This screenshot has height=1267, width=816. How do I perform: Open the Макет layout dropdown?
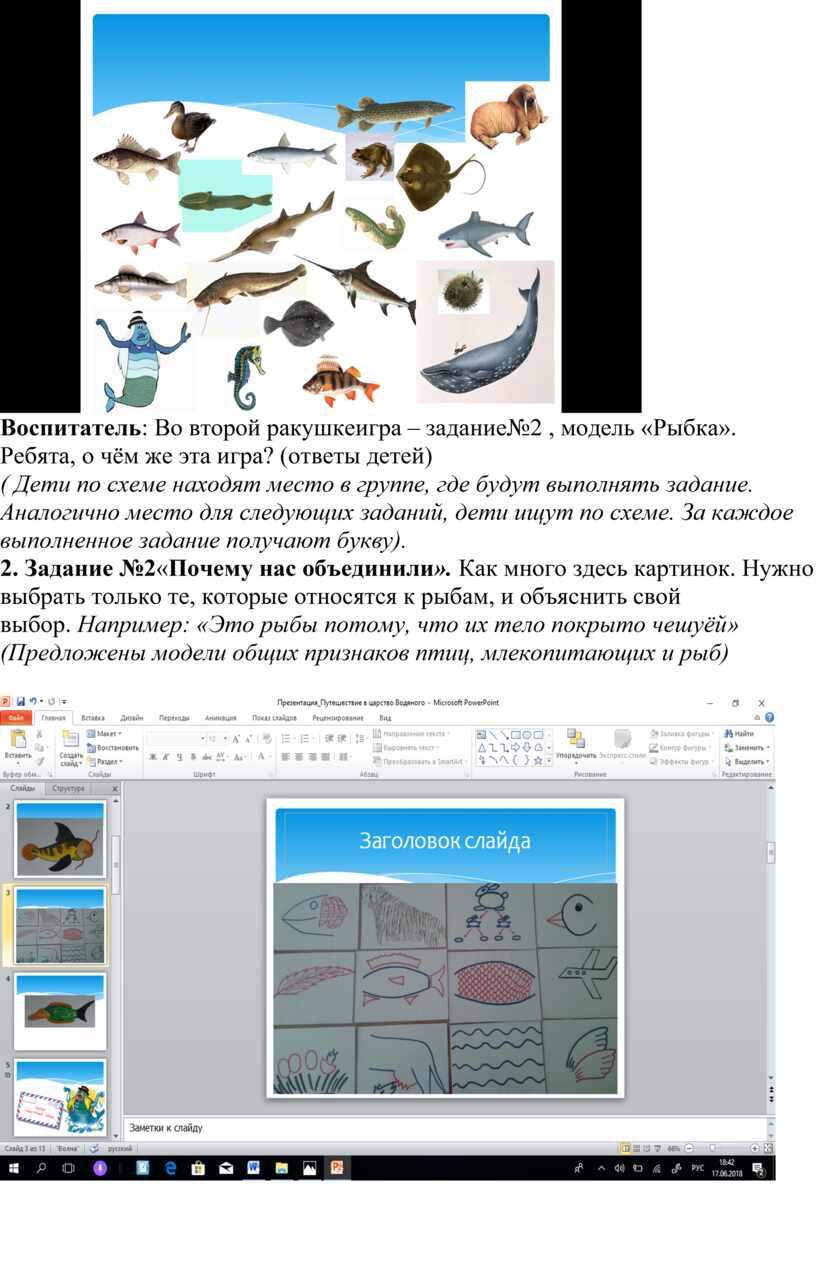(x=104, y=733)
